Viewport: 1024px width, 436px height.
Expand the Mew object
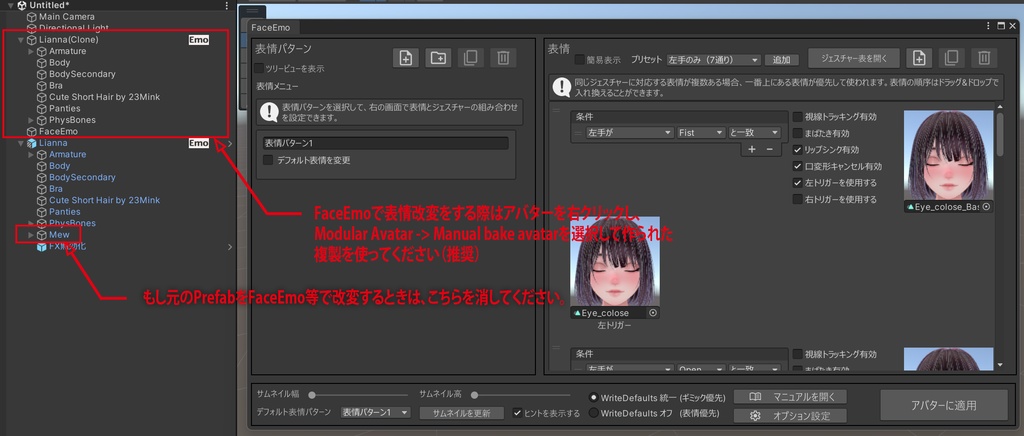click(x=31, y=234)
